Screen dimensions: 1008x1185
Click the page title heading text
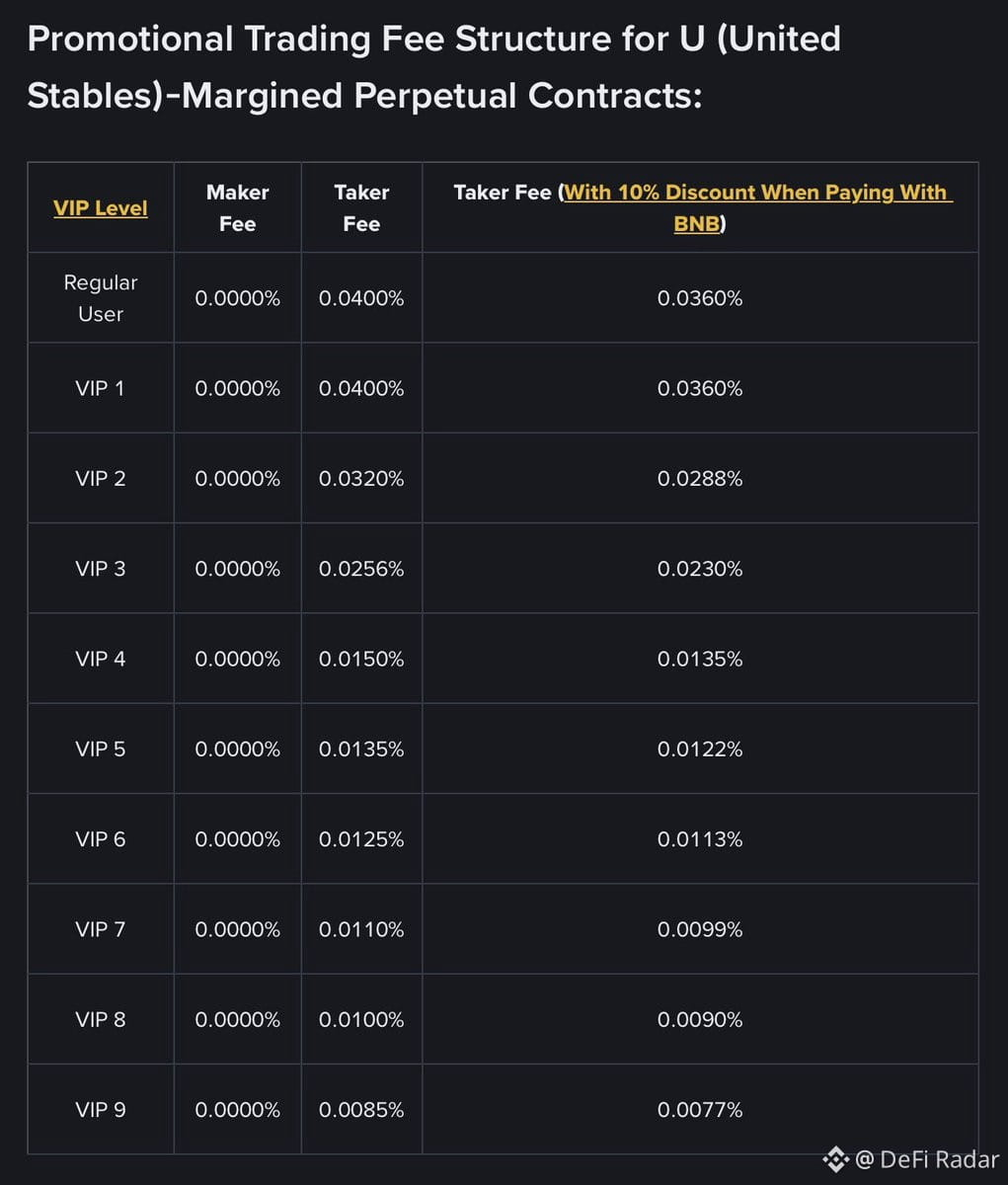point(434,67)
